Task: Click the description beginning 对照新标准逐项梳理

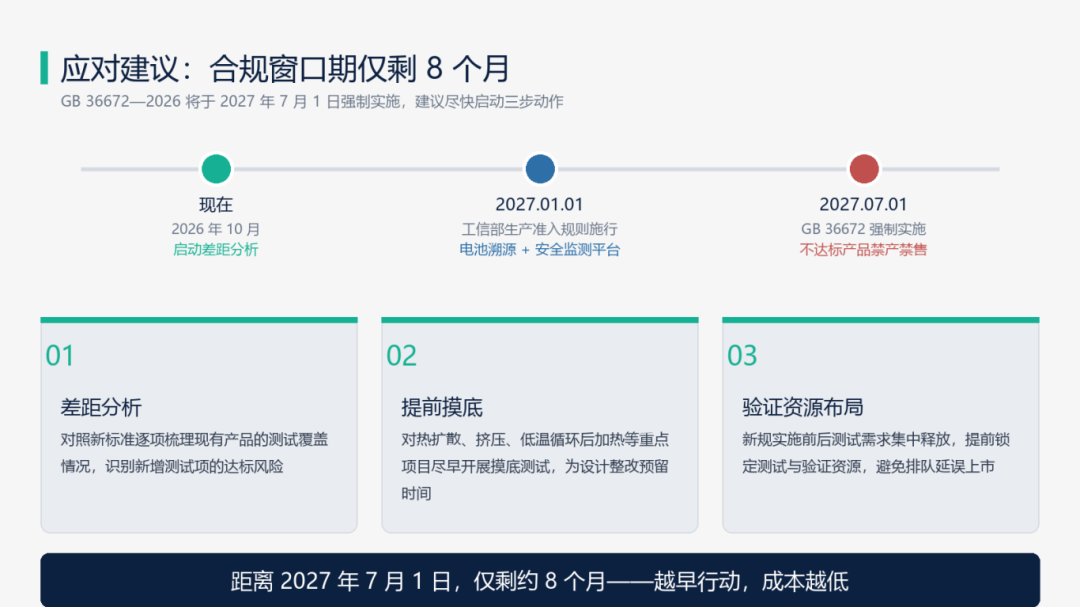Action: (194, 453)
